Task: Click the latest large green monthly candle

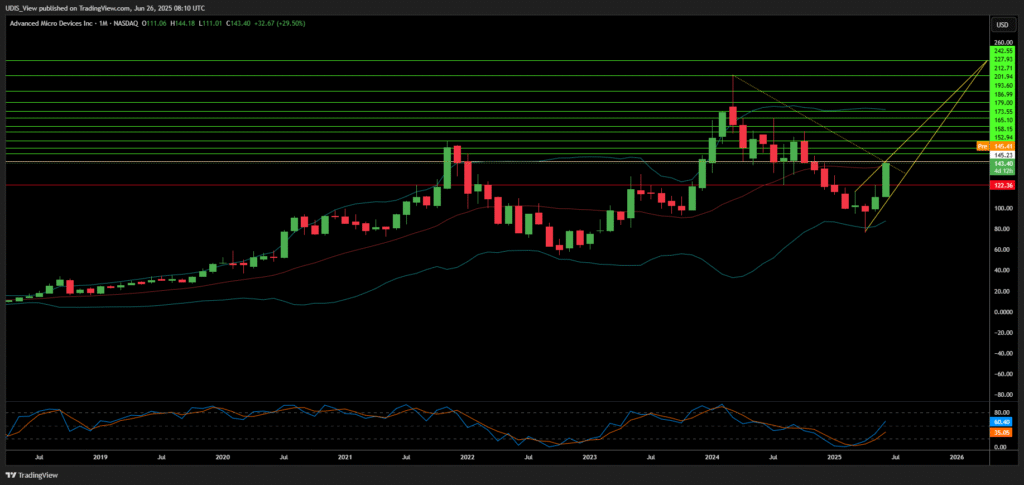Action: (886, 180)
